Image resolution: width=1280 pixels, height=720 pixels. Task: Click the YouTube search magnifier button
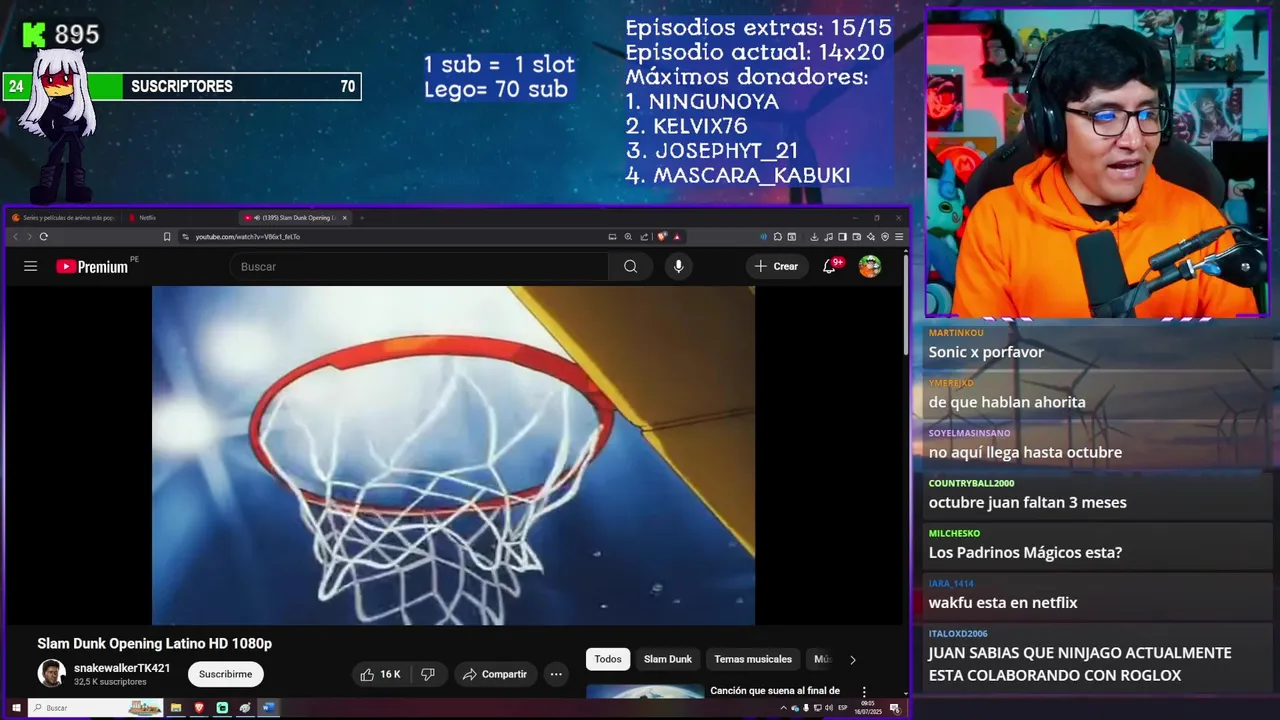[630, 266]
